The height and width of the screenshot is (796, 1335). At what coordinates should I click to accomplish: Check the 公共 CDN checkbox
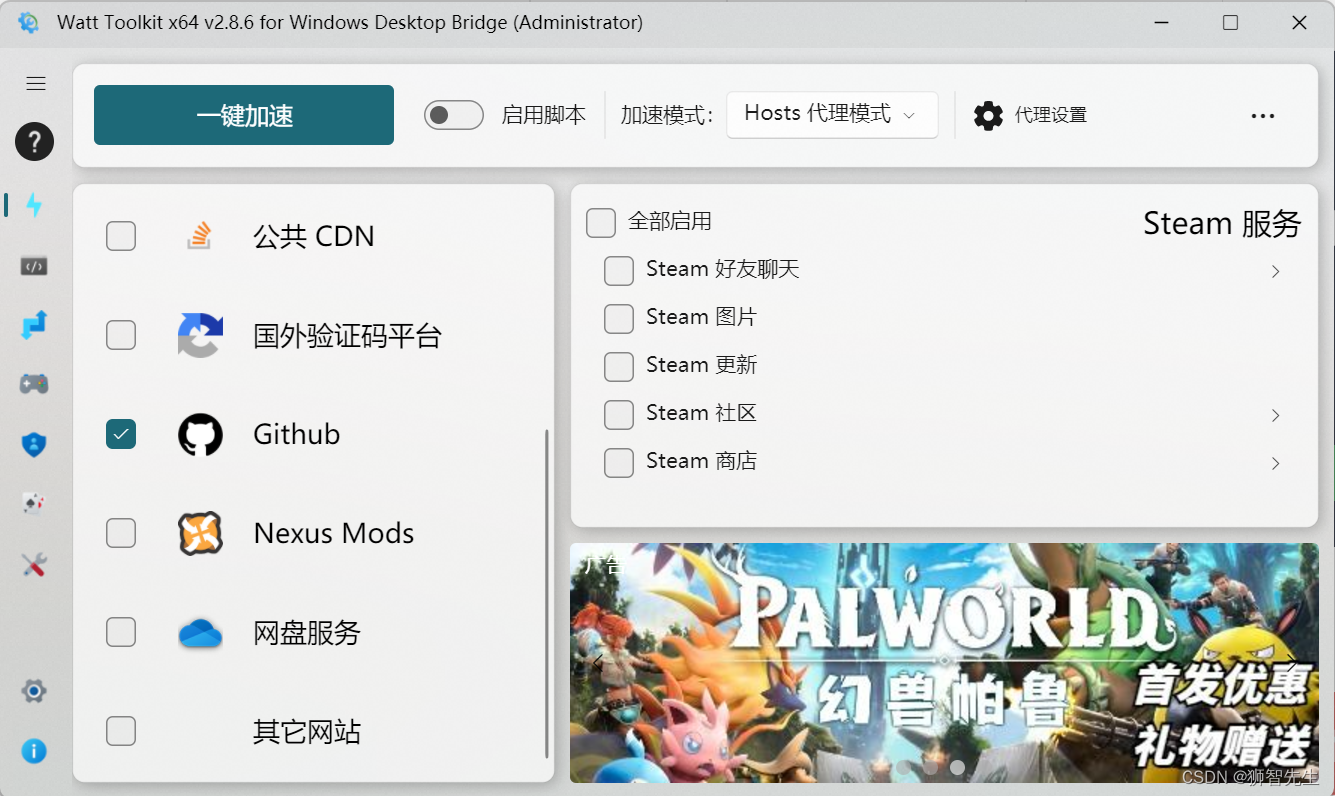coord(121,236)
